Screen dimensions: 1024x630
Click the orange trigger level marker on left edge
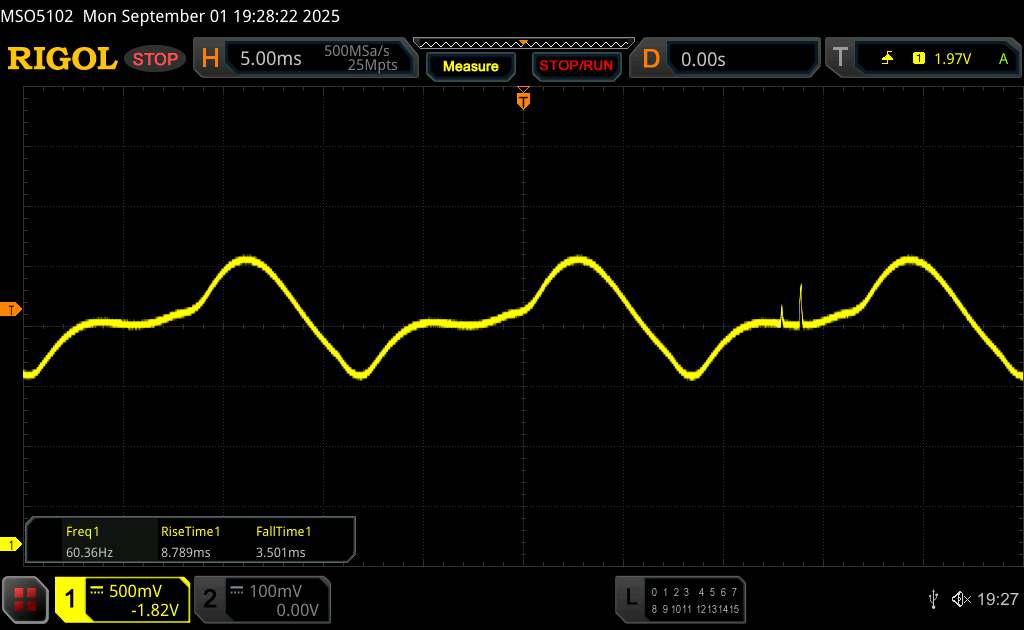(x=11, y=309)
